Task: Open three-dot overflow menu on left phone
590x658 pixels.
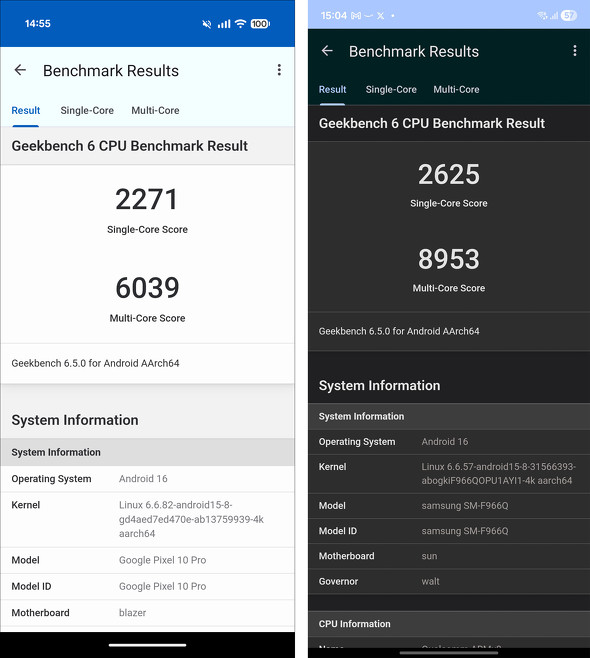Action: (279, 70)
